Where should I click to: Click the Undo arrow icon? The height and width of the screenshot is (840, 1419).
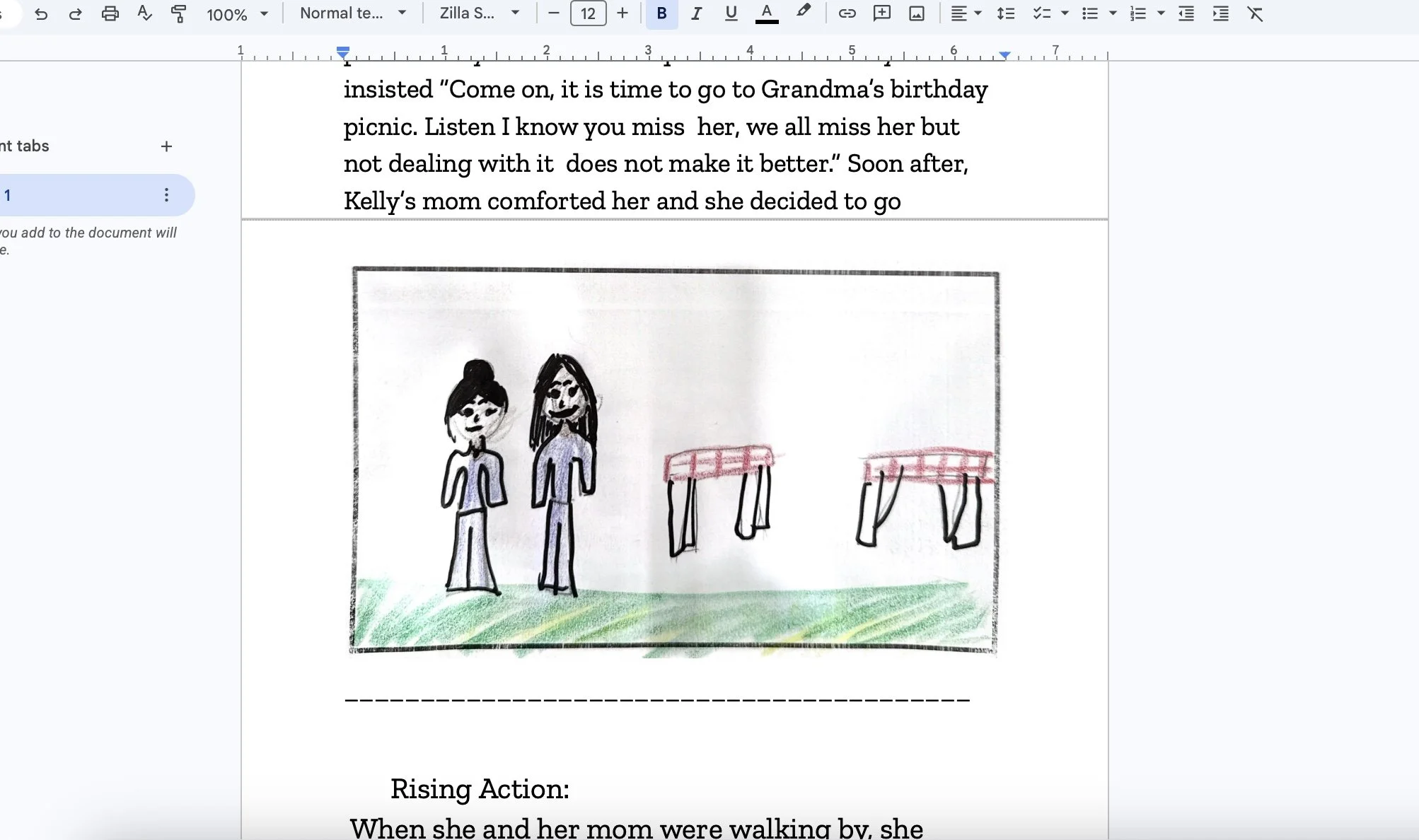[41, 13]
